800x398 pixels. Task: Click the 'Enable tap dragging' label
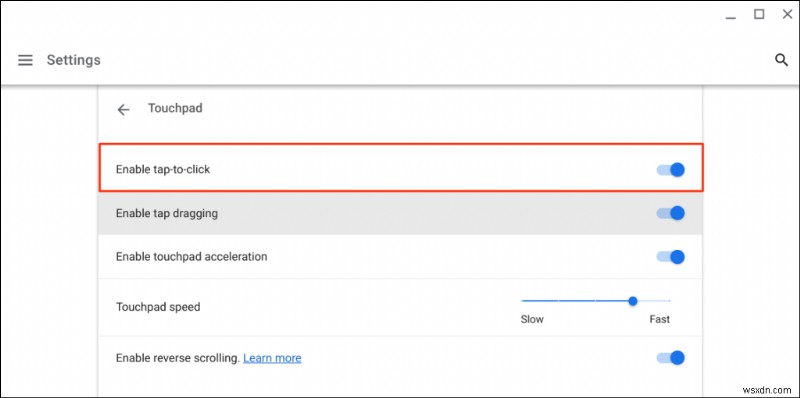pos(167,213)
